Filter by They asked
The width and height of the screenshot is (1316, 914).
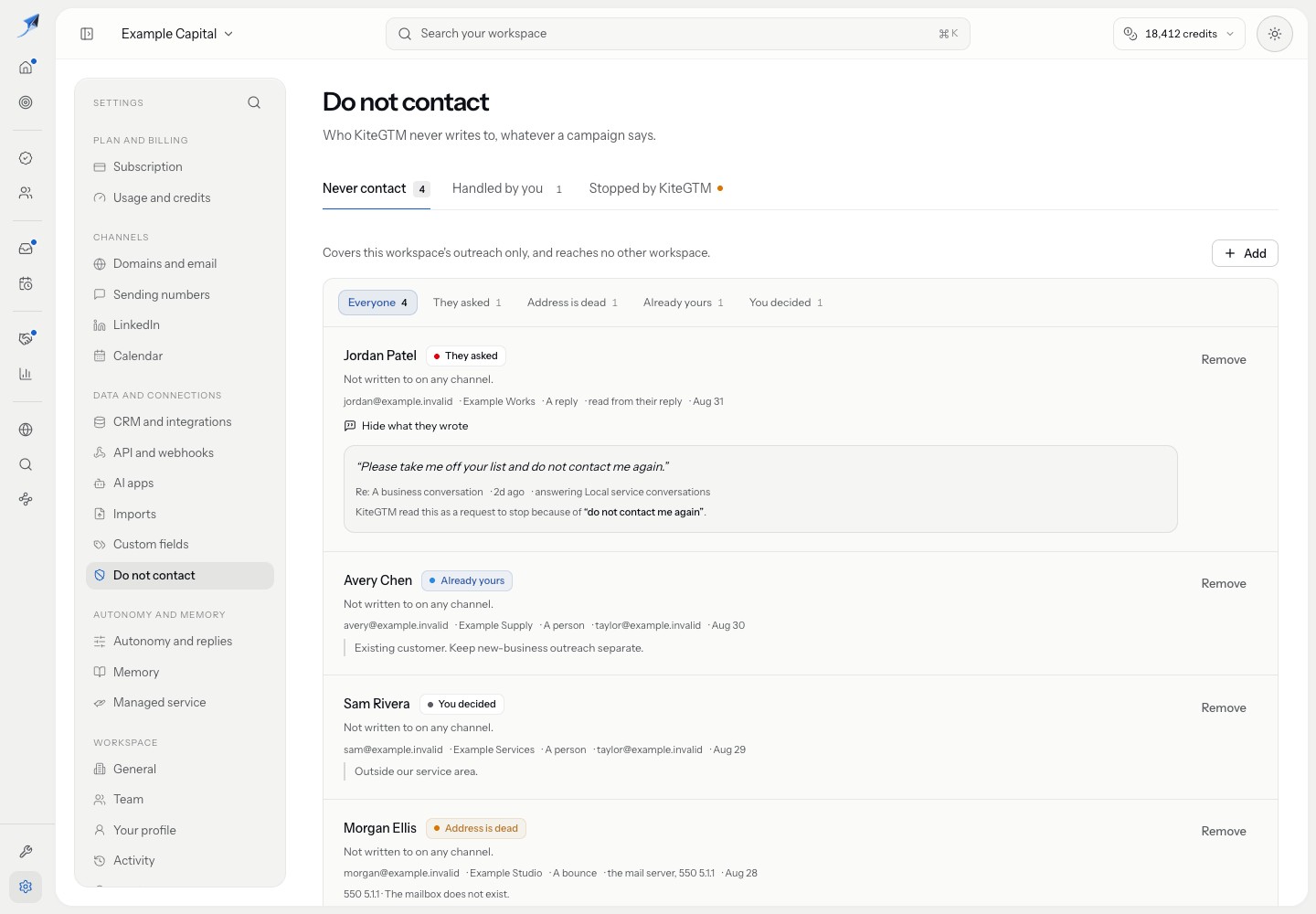(467, 303)
